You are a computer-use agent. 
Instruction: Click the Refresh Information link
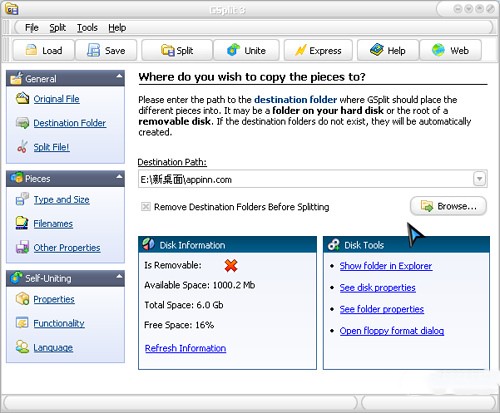185,348
